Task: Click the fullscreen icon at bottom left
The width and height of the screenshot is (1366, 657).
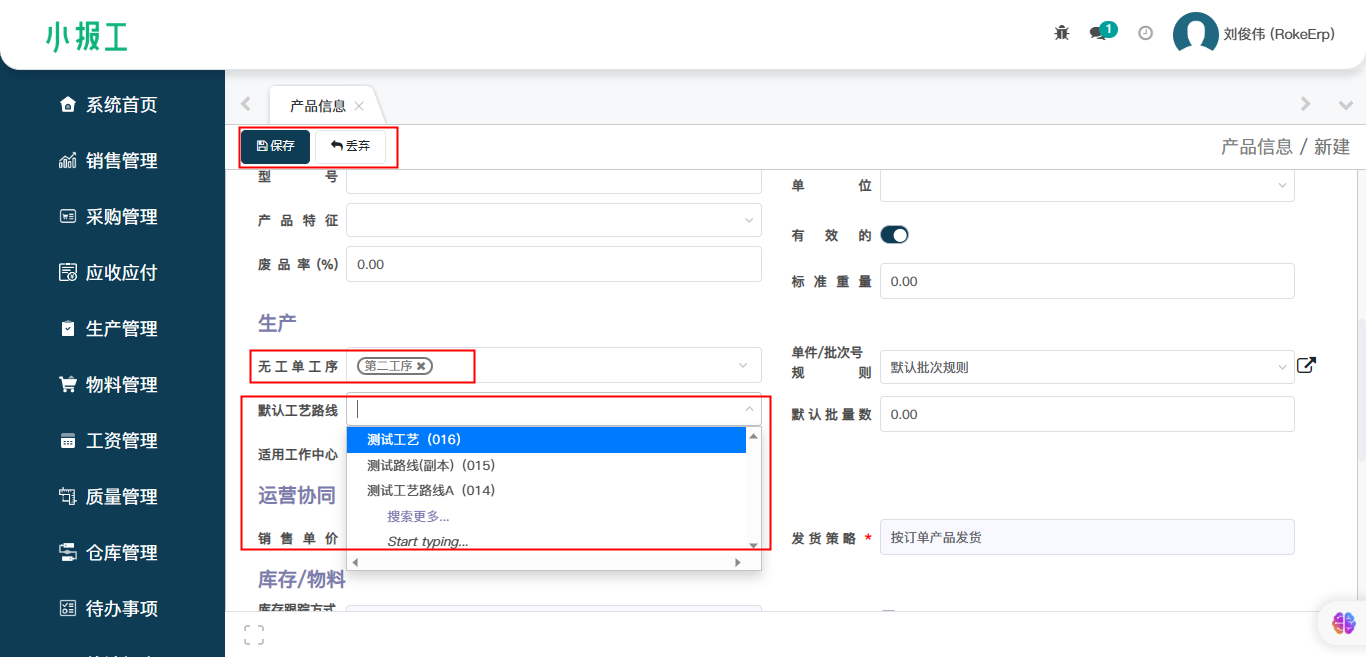Action: click(254, 634)
